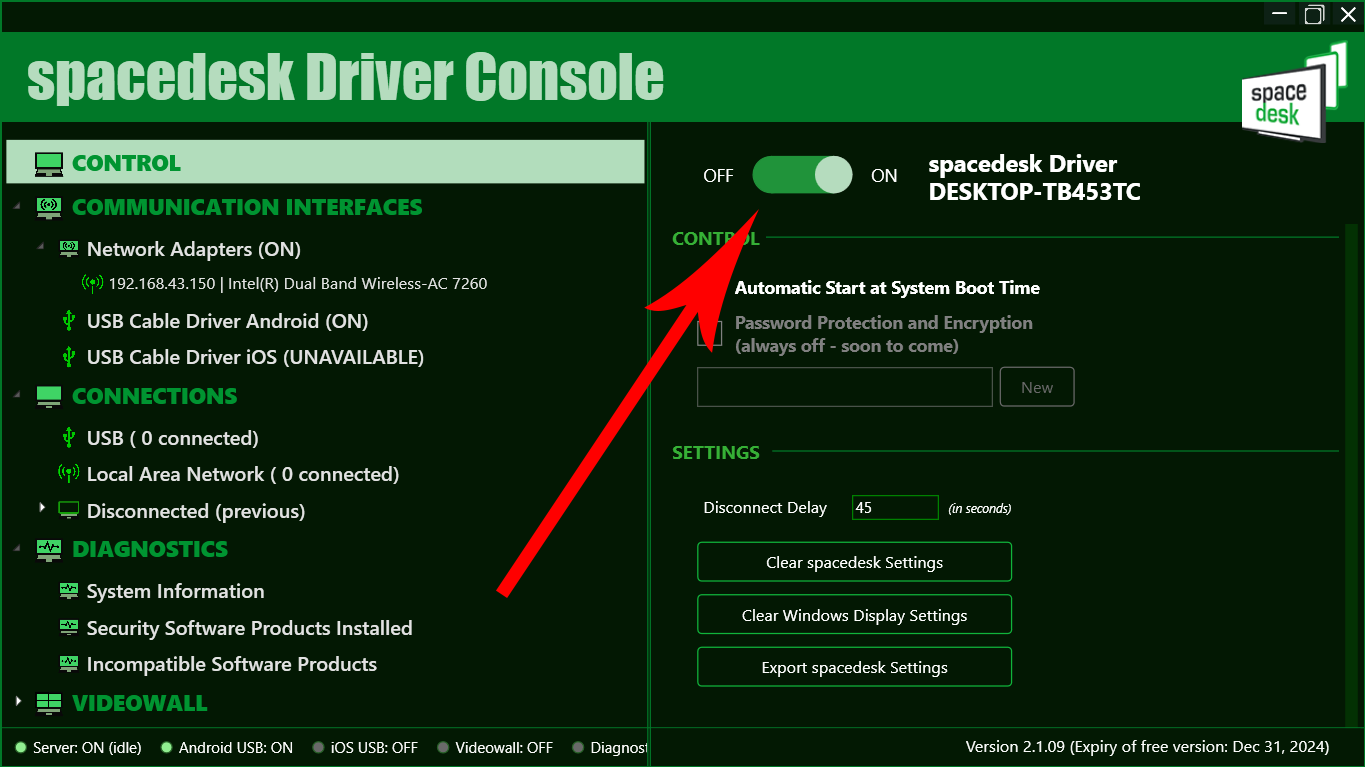
Task: Click the Clear spacedesk Settings button
Action: point(853,561)
